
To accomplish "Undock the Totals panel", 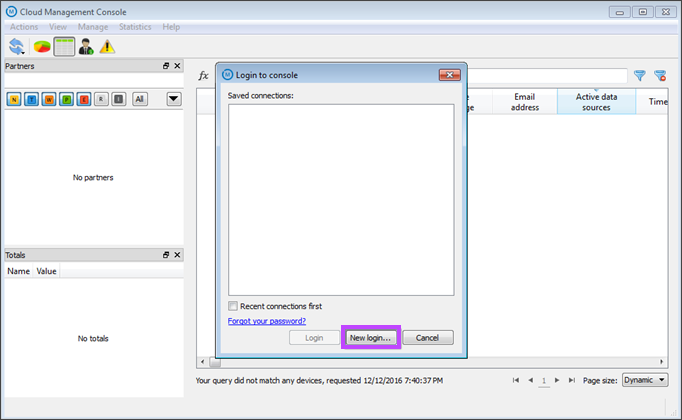I will click(166, 255).
